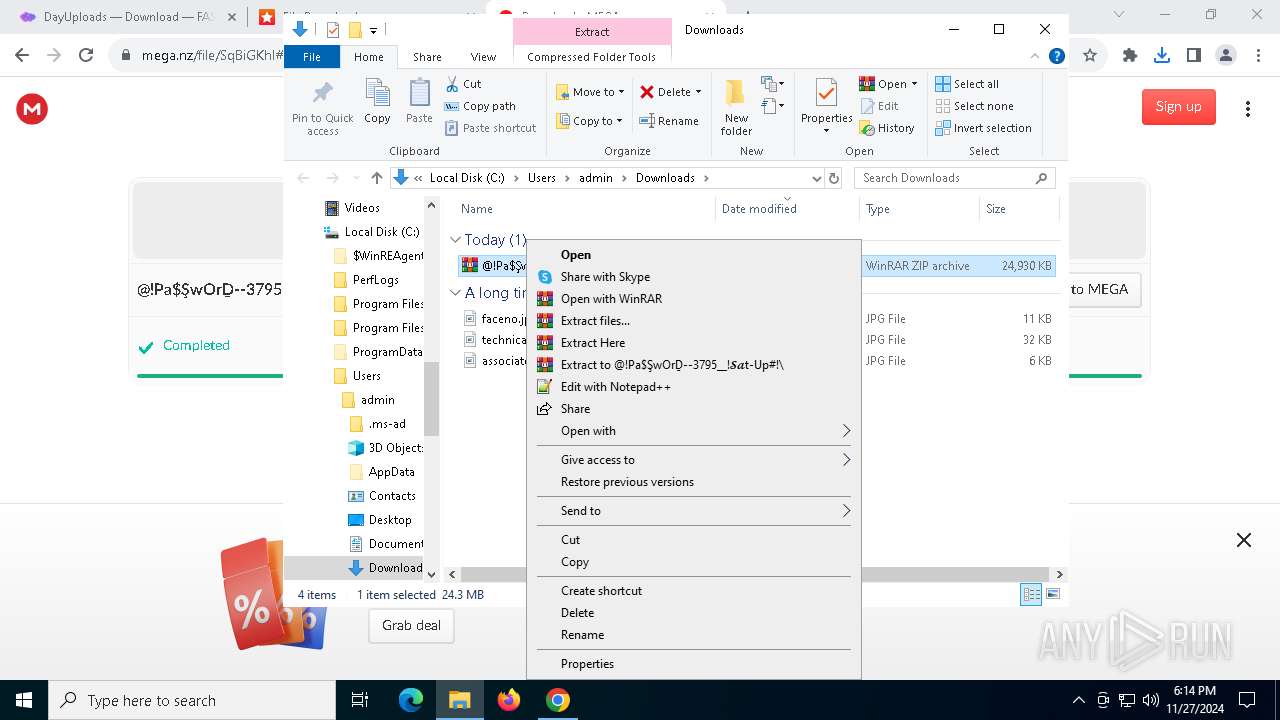The height and width of the screenshot is (720, 1280).
Task: Click the Refresh address bar icon
Action: tap(834, 178)
